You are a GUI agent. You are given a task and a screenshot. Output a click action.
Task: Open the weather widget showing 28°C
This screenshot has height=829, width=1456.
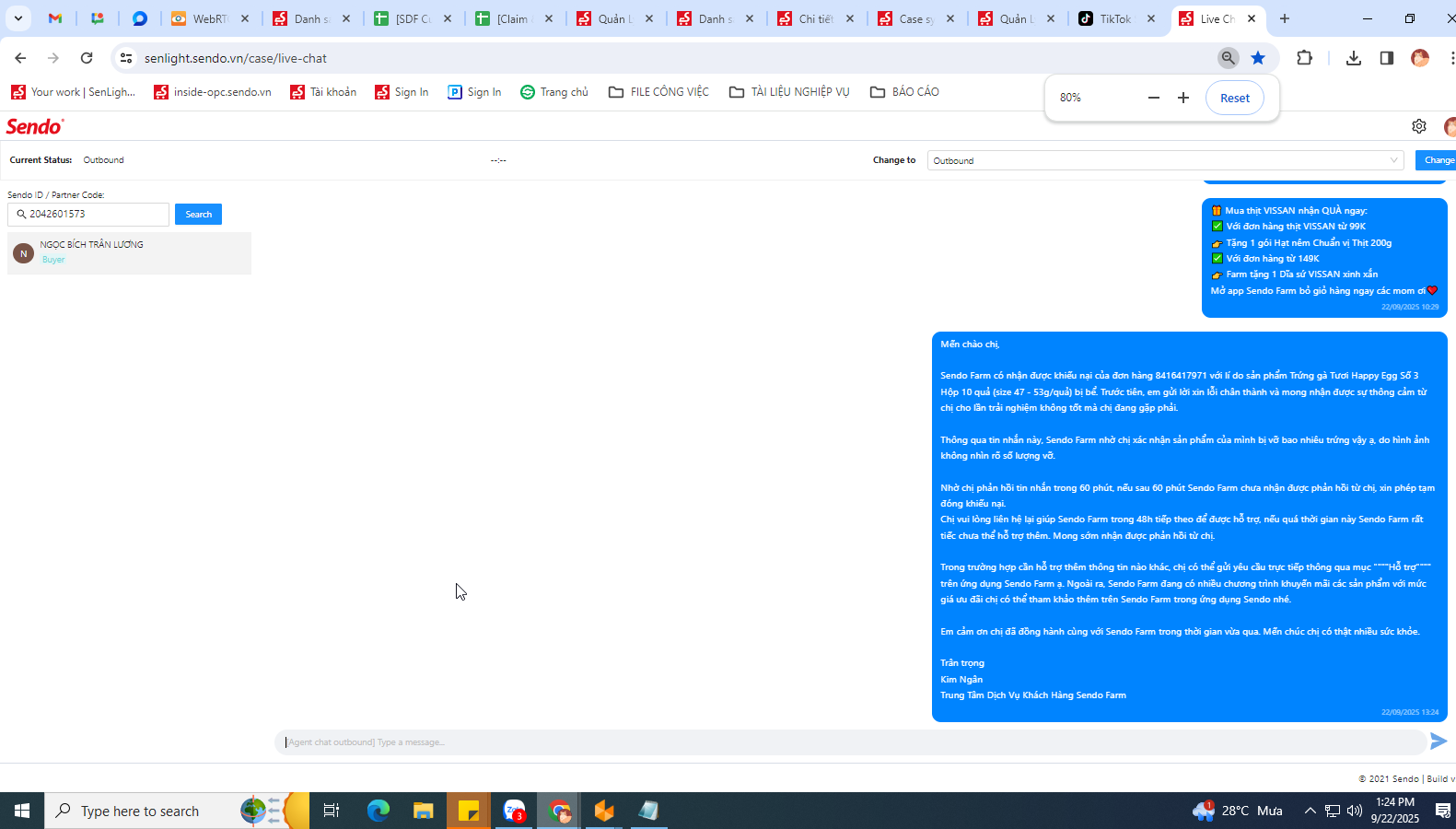click(1237, 811)
